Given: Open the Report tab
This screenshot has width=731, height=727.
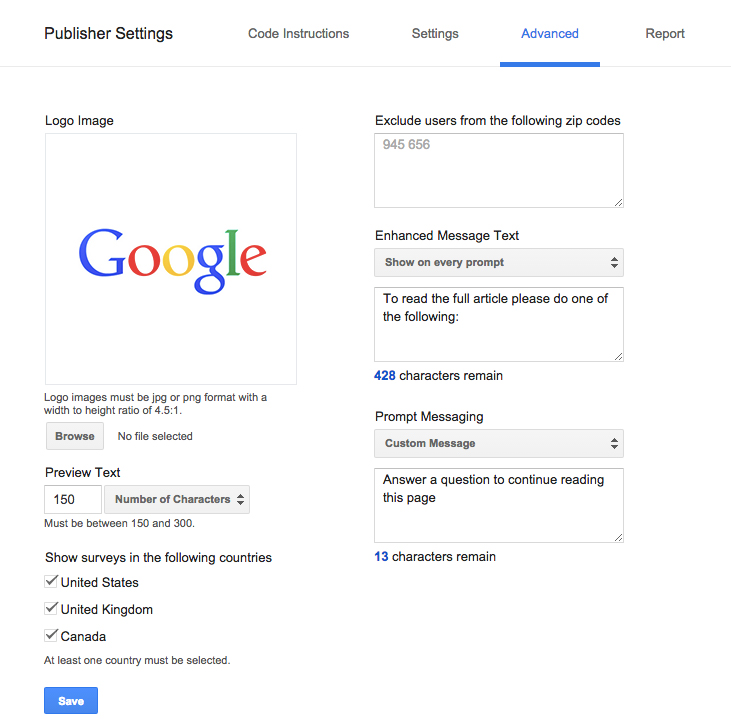Looking at the screenshot, I should (665, 34).
